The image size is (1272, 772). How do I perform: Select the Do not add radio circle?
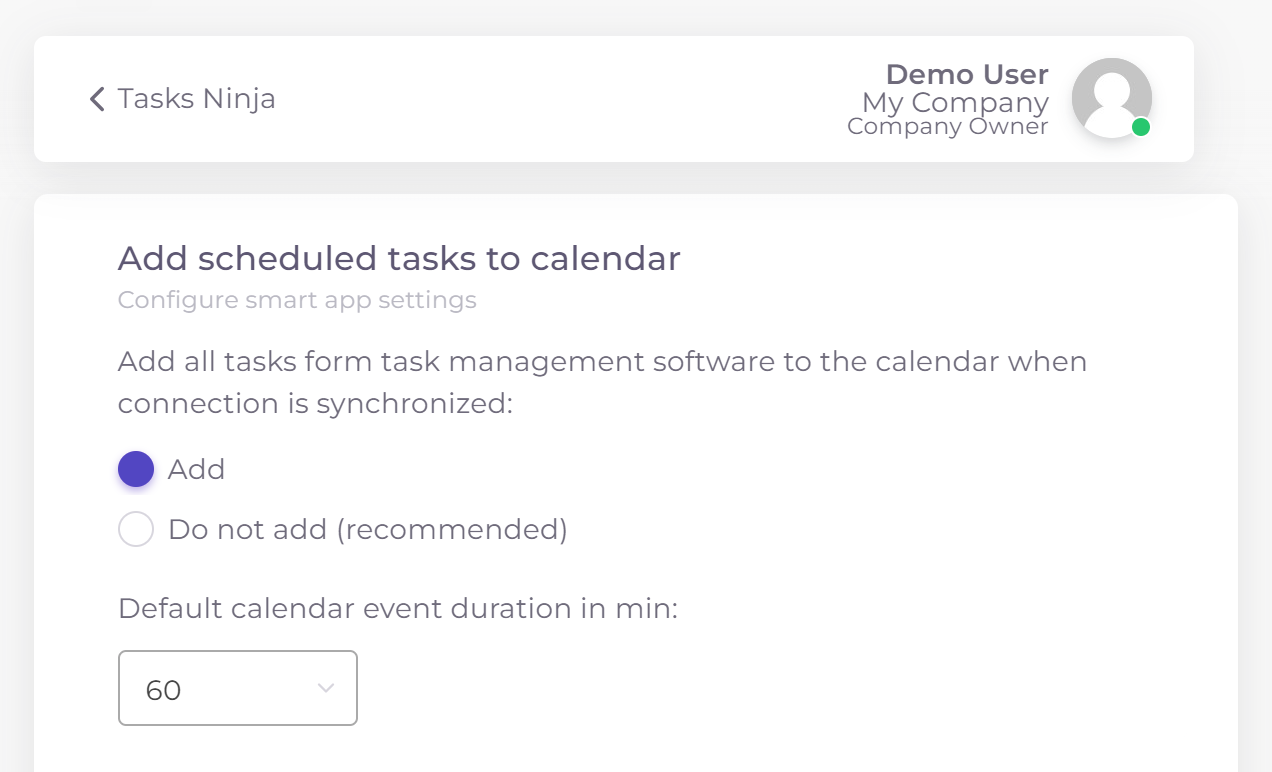[x=136, y=529]
